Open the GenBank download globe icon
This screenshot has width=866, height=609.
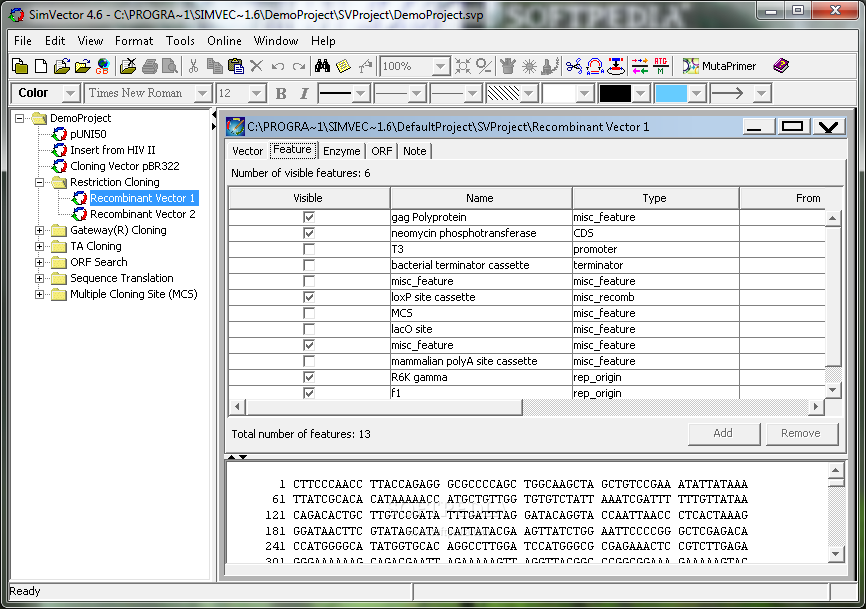pos(102,66)
